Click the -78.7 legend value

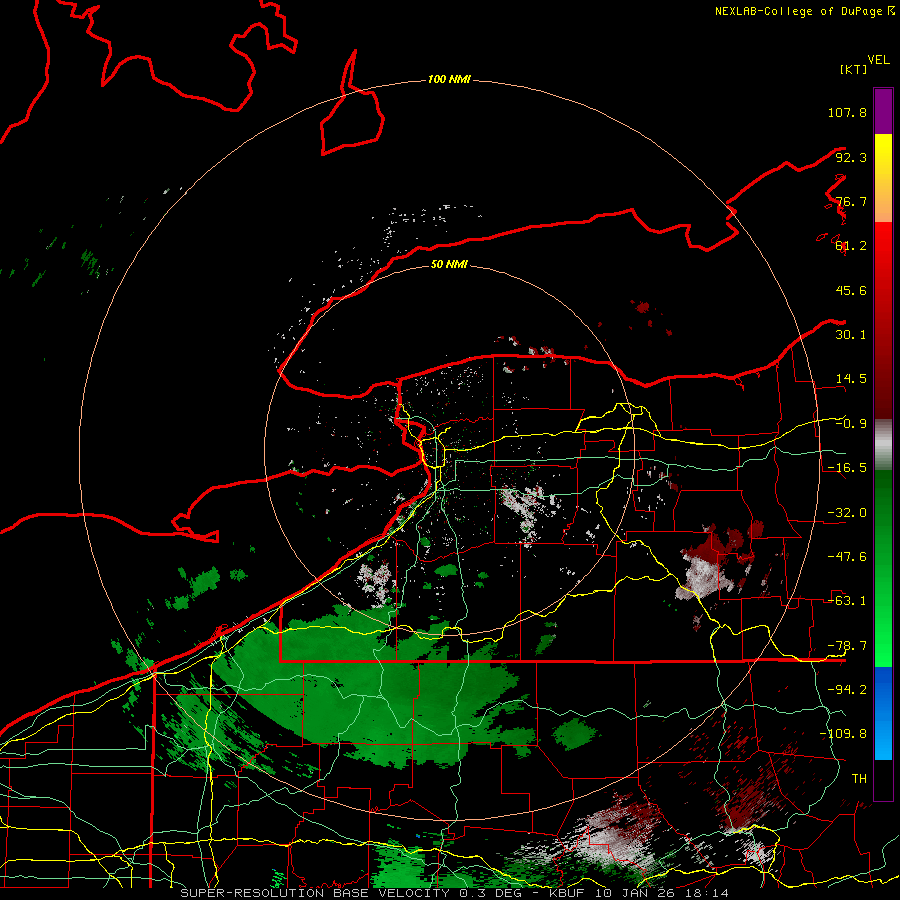tap(847, 646)
